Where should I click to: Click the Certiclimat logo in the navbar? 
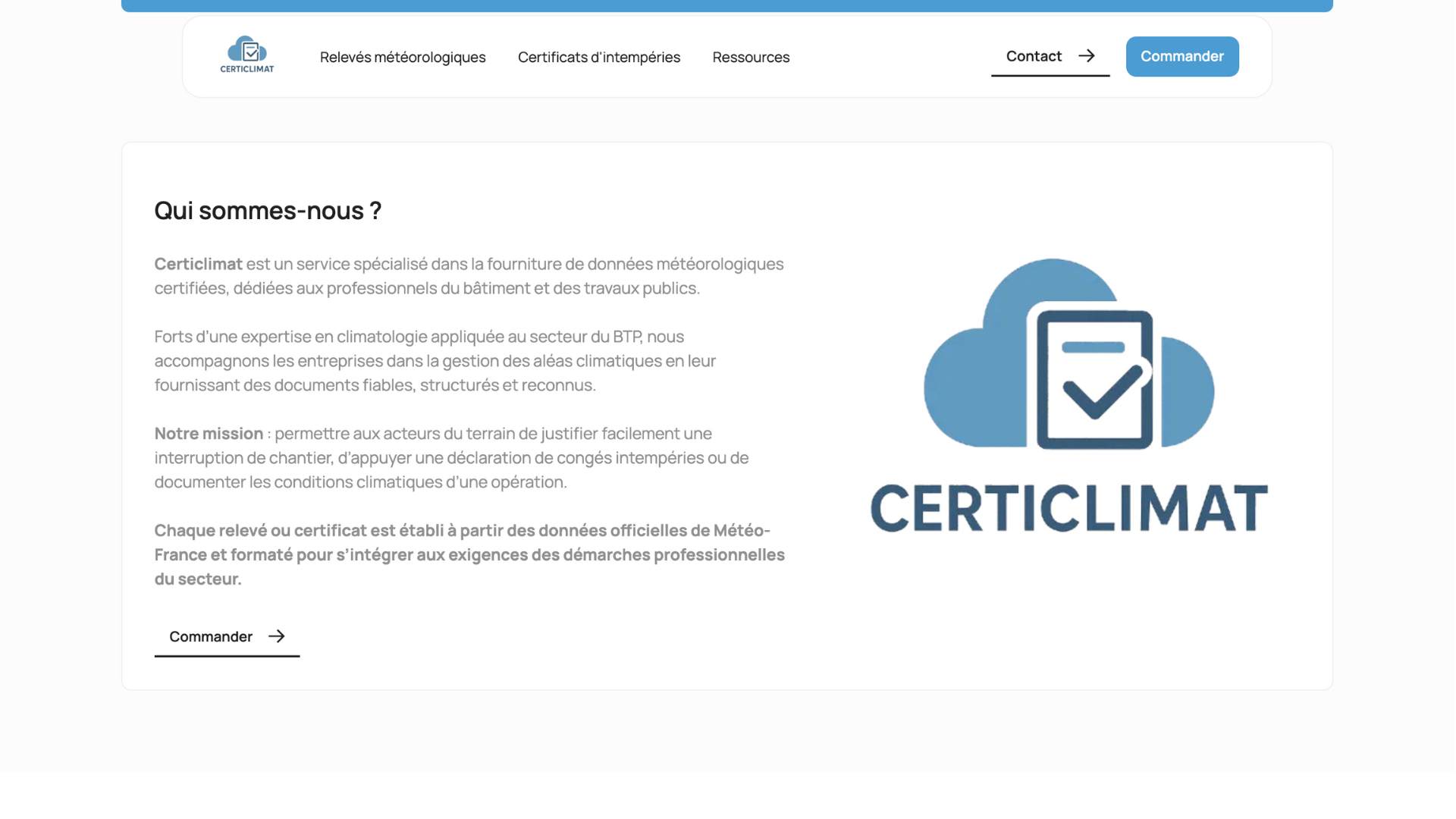tap(247, 55)
